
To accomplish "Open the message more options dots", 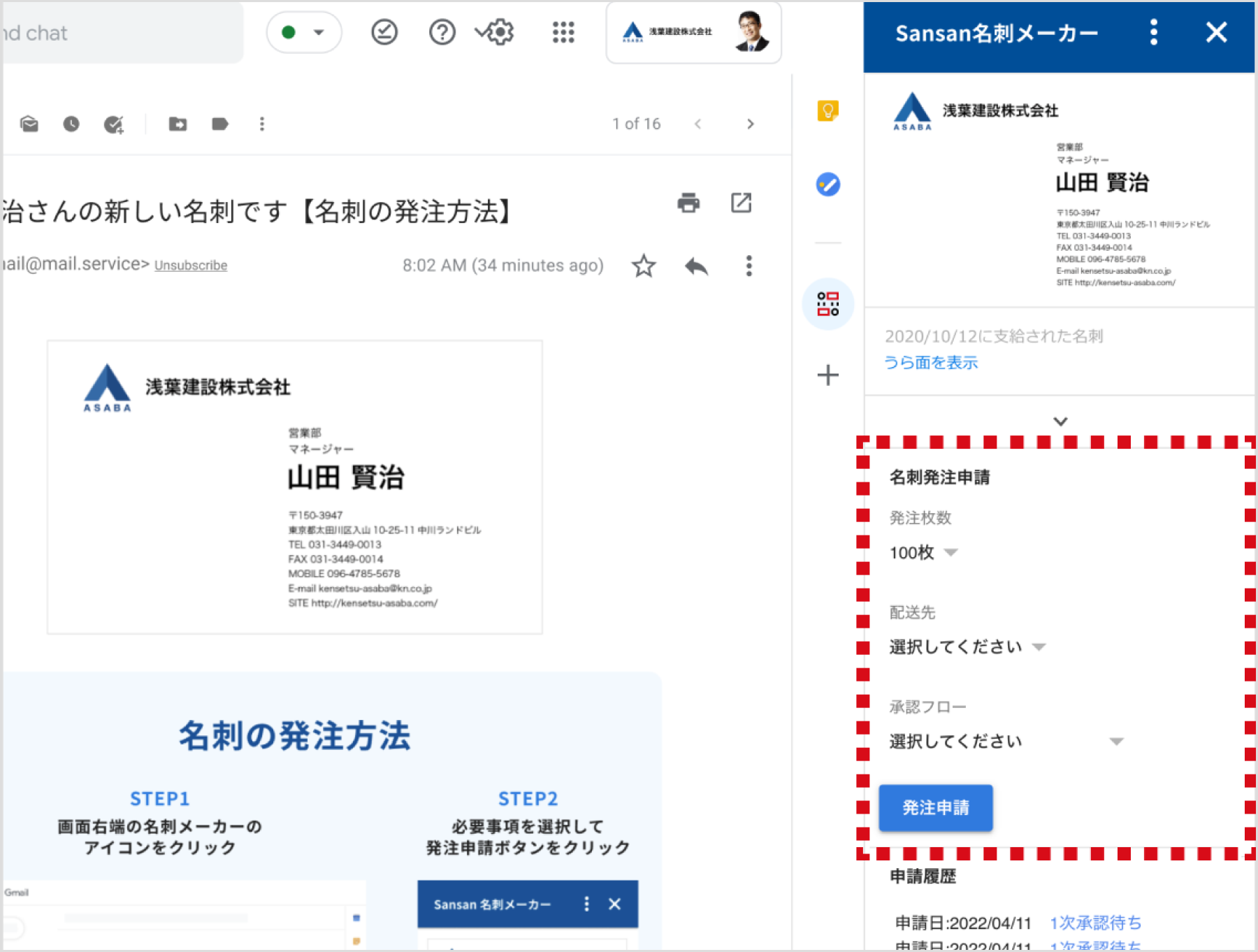I will (x=749, y=266).
